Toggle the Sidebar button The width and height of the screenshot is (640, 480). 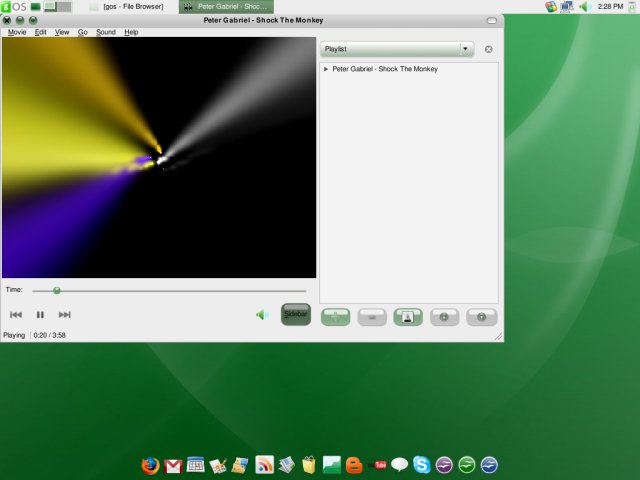pyautogui.click(x=296, y=314)
